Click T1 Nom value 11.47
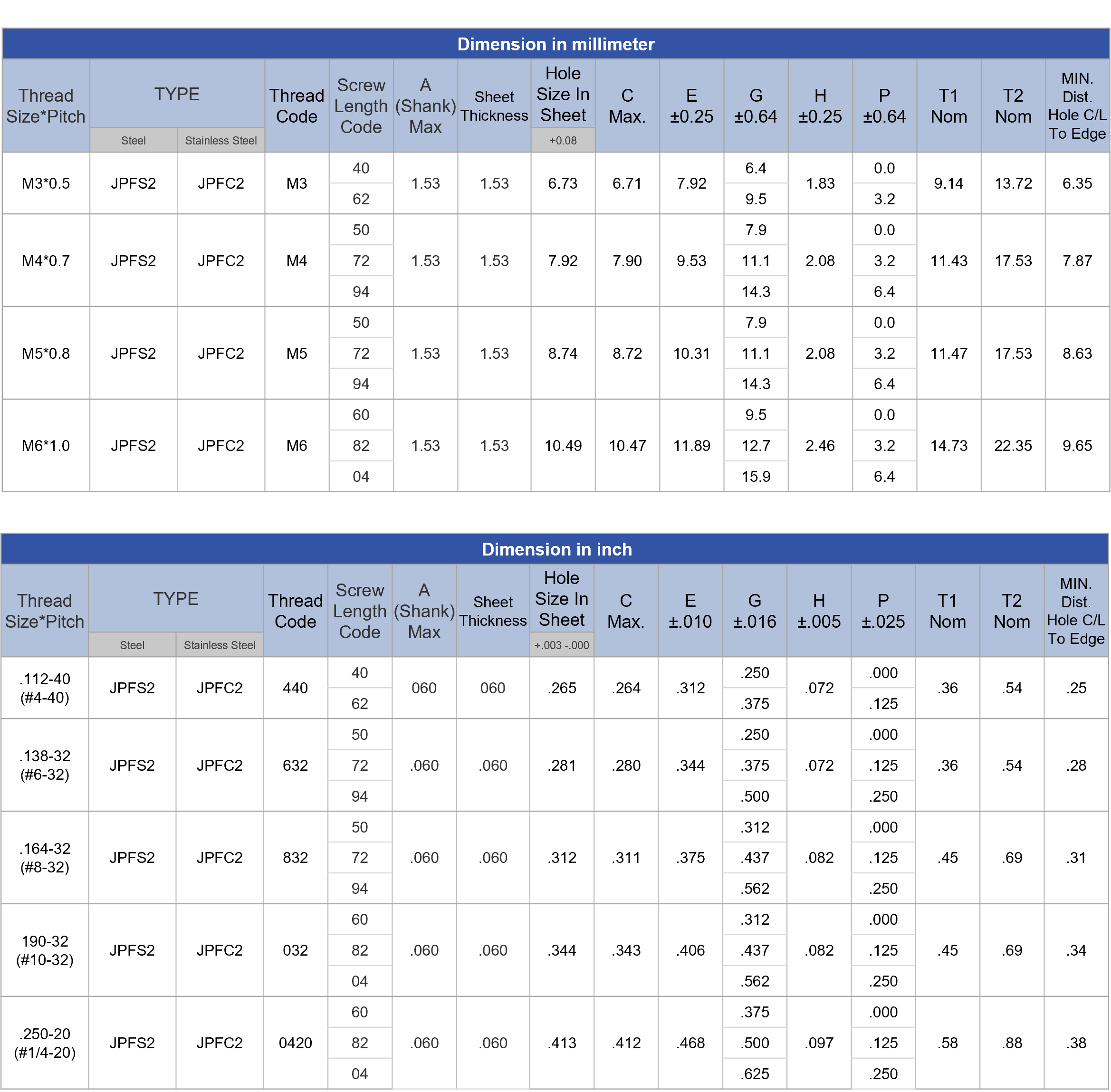The width and height of the screenshot is (1111, 1092). 948,353
